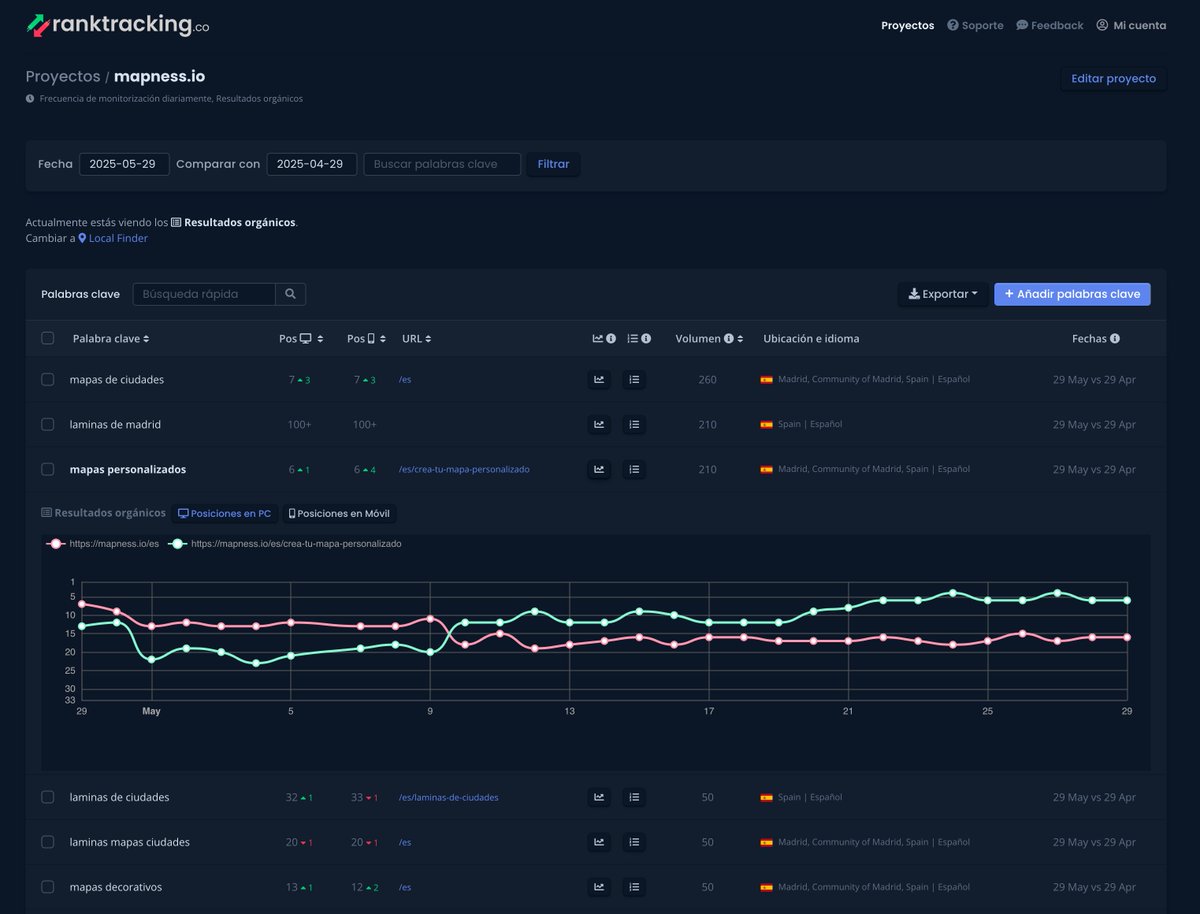Open the Fecha date picker 2025-05-29
This screenshot has width=1200, height=914.
click(124, 164)
